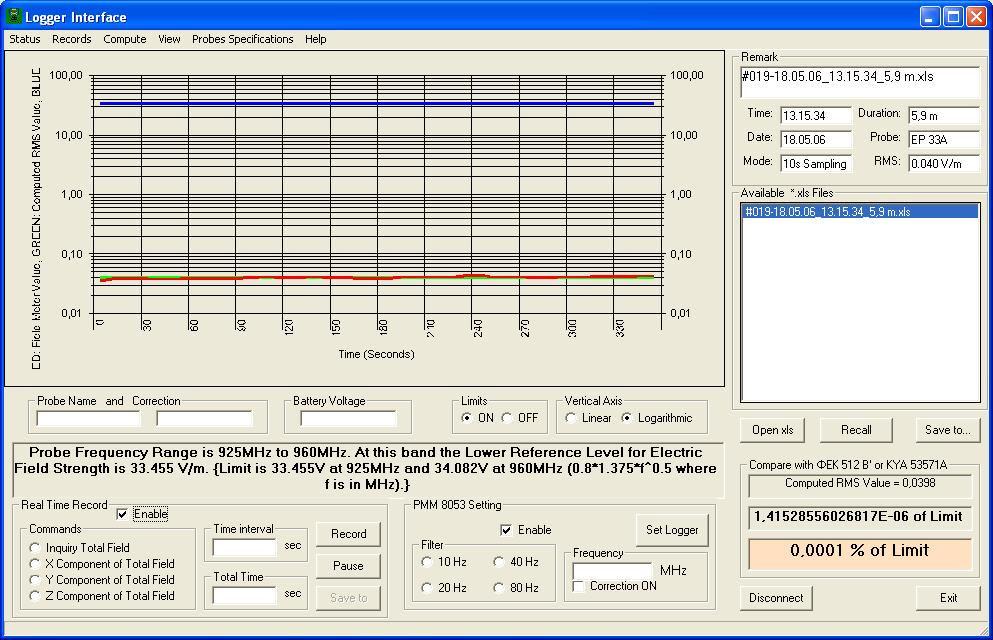This screenshot has width=993, height=640.
Task: Focus the Battery Voltage field
Action: click(348, 418)
